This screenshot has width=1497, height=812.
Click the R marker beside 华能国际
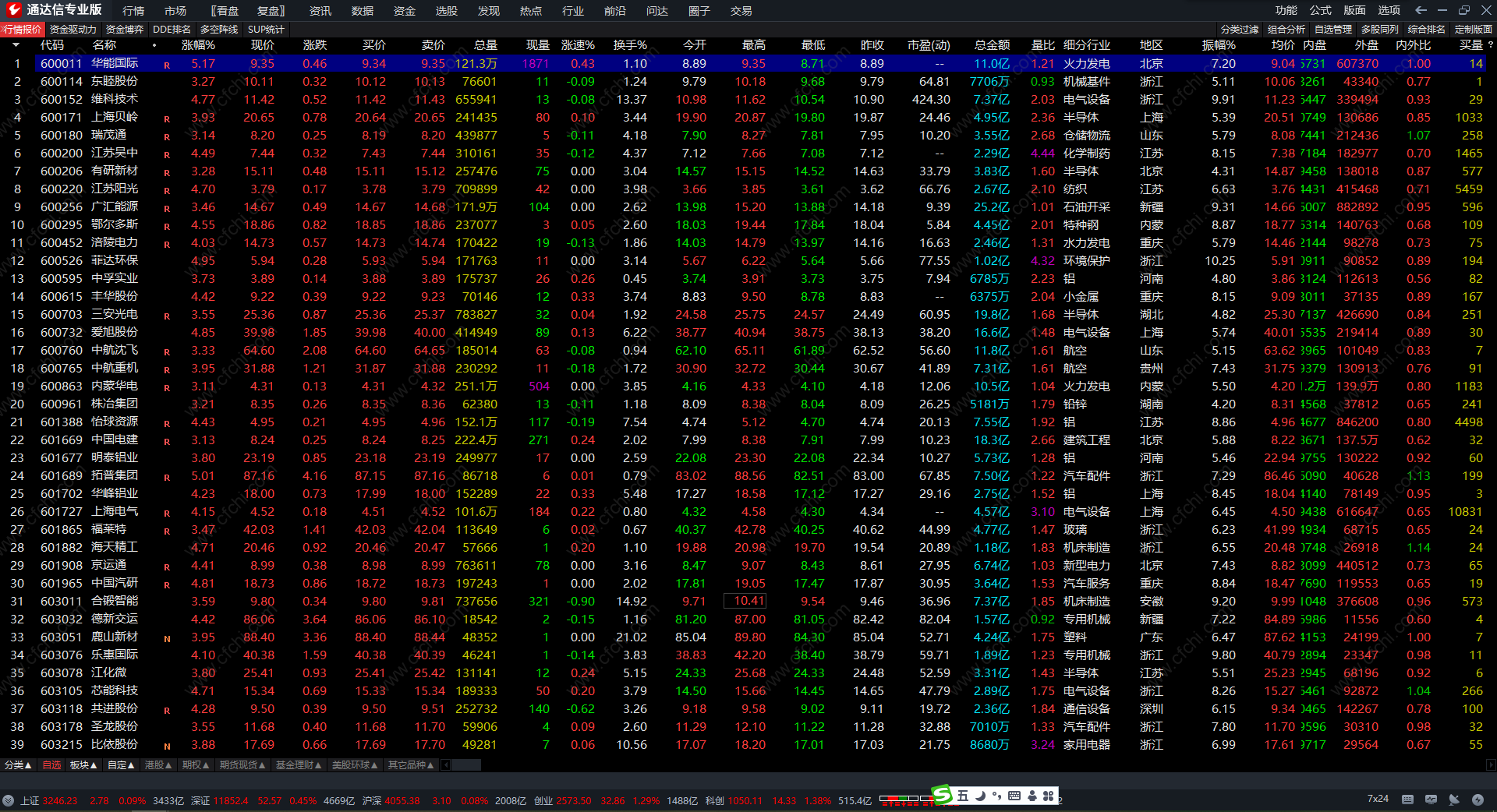point(167,65)
